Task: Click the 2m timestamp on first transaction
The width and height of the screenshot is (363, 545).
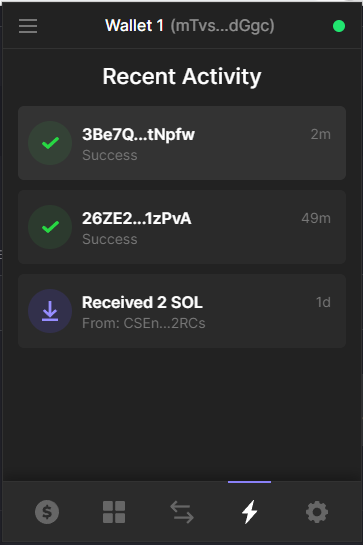Action: (321, 134)
